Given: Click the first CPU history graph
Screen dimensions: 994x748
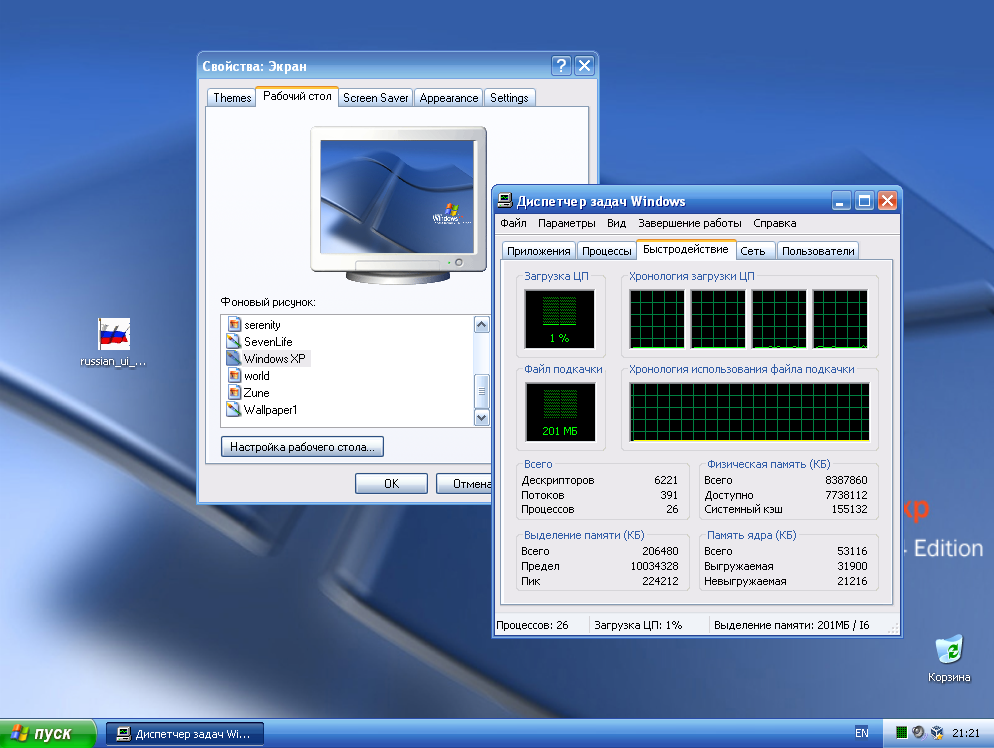Looking at the screenshot, I should pyautogui.click(x=657, y=319).
